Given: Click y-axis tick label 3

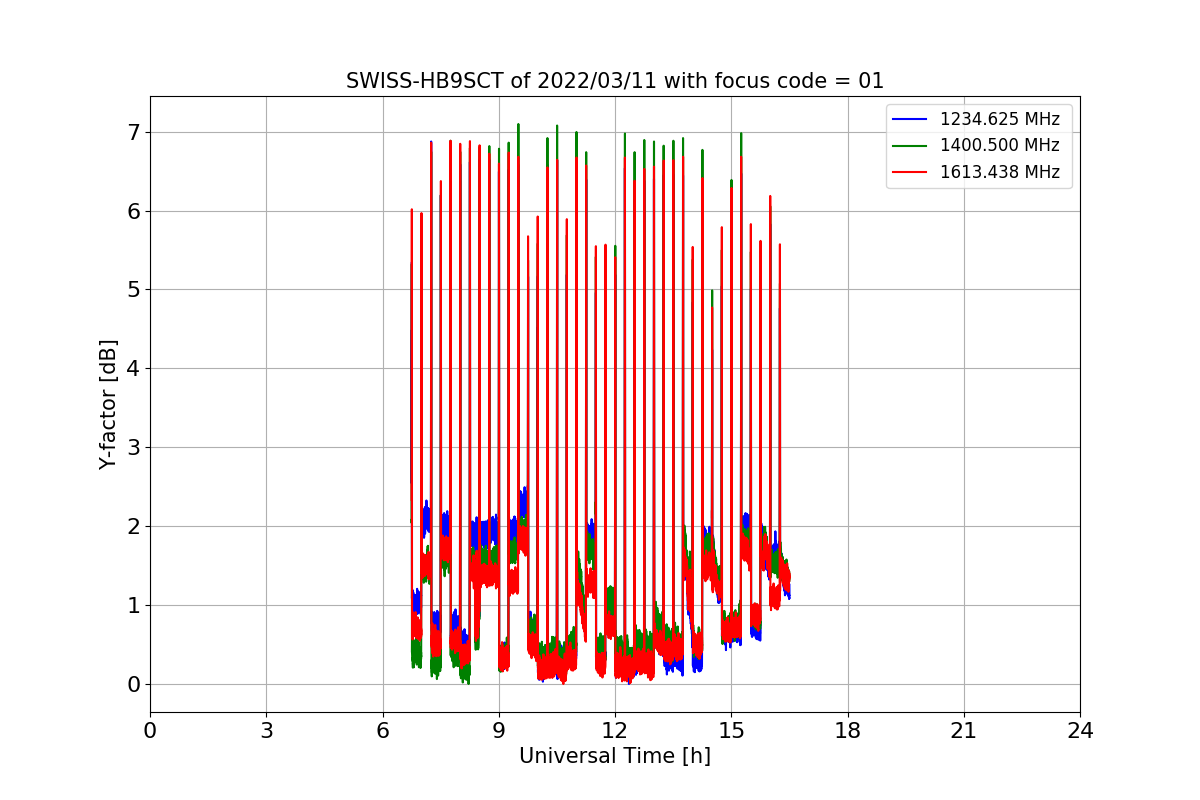Looking at the screenshot, I should click(133, 448).
